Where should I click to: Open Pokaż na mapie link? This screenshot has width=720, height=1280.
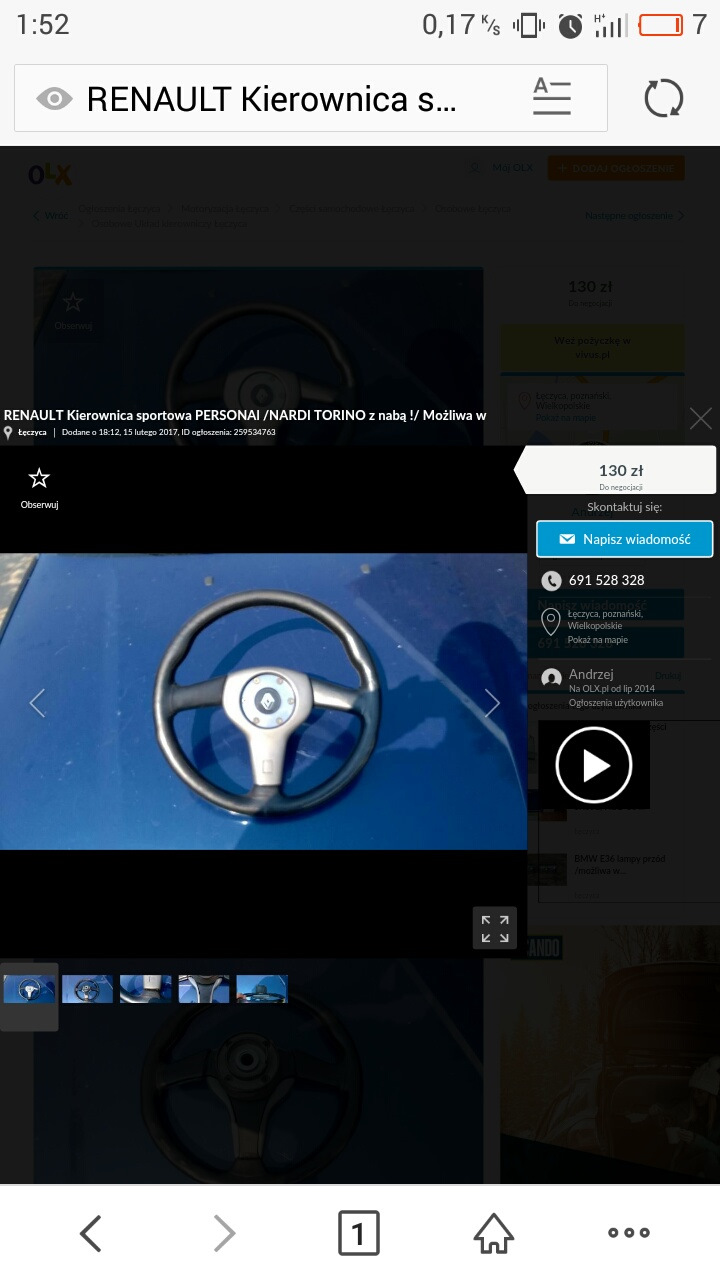tap(598, 640)
